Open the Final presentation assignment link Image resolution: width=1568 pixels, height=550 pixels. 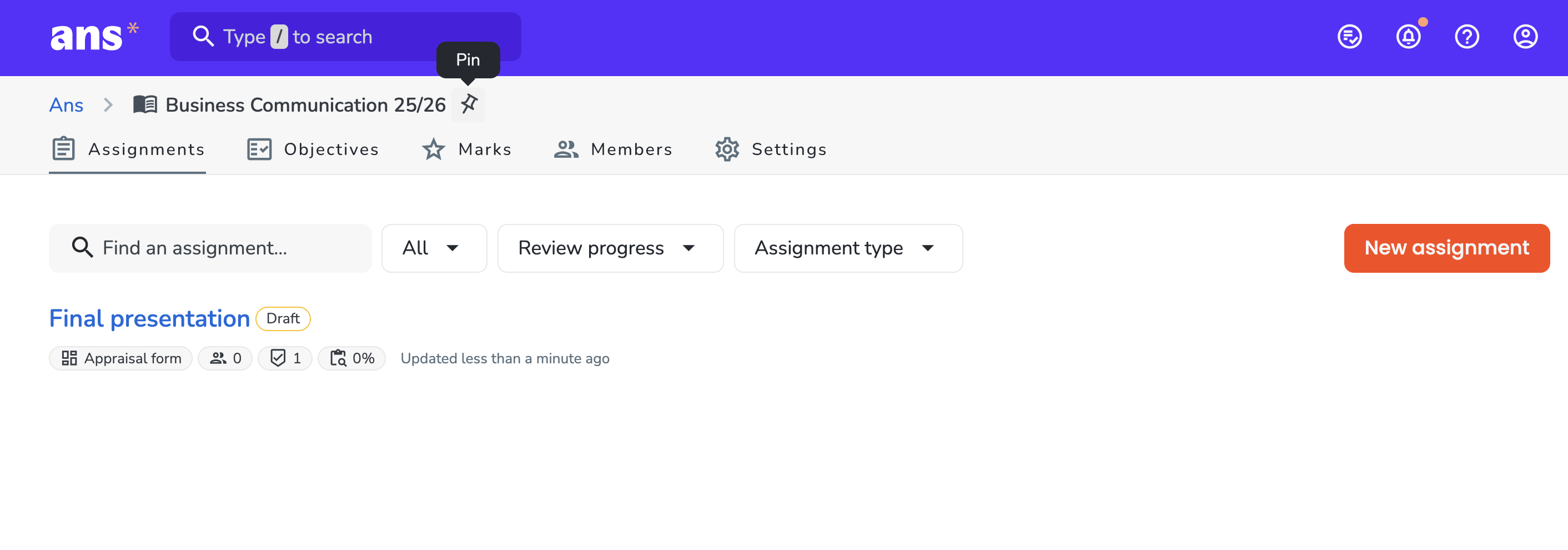149,318
